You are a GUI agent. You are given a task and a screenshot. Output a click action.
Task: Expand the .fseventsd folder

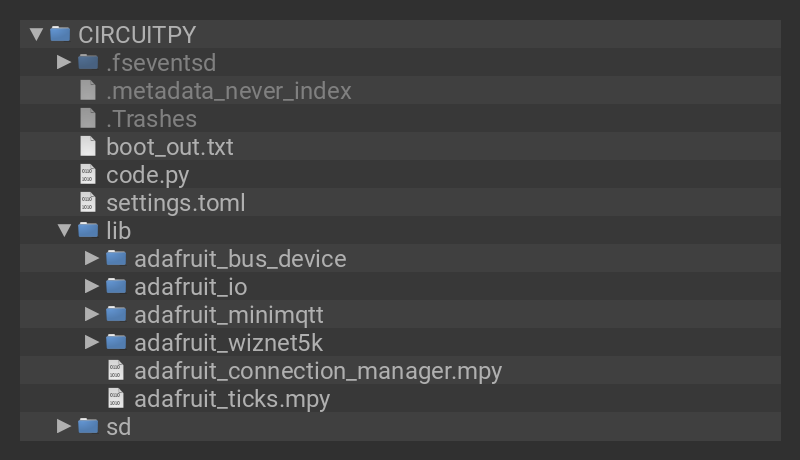[x=65, y=62]
